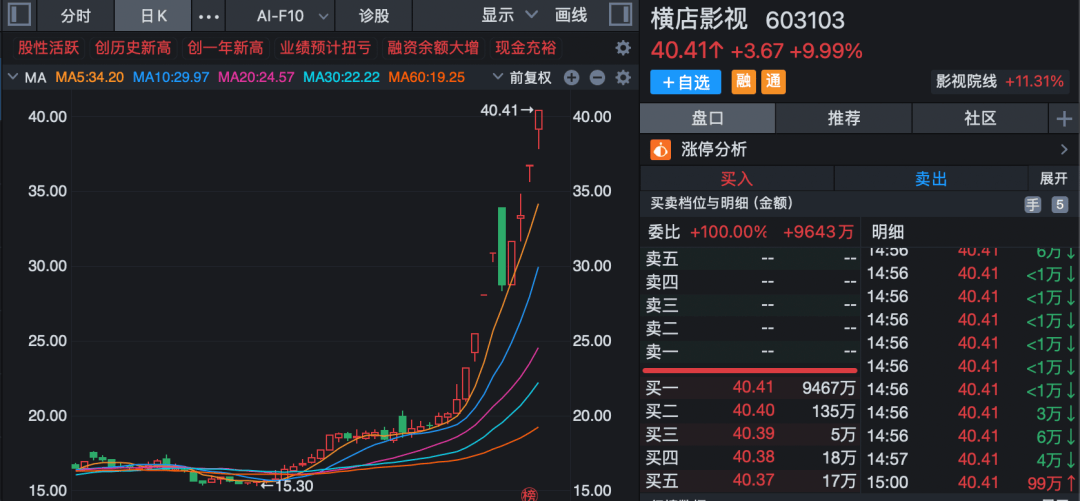Click the 榜 ranking marker on chart
The height and width of the screenshot is (501, 1080).
point(528,495)
